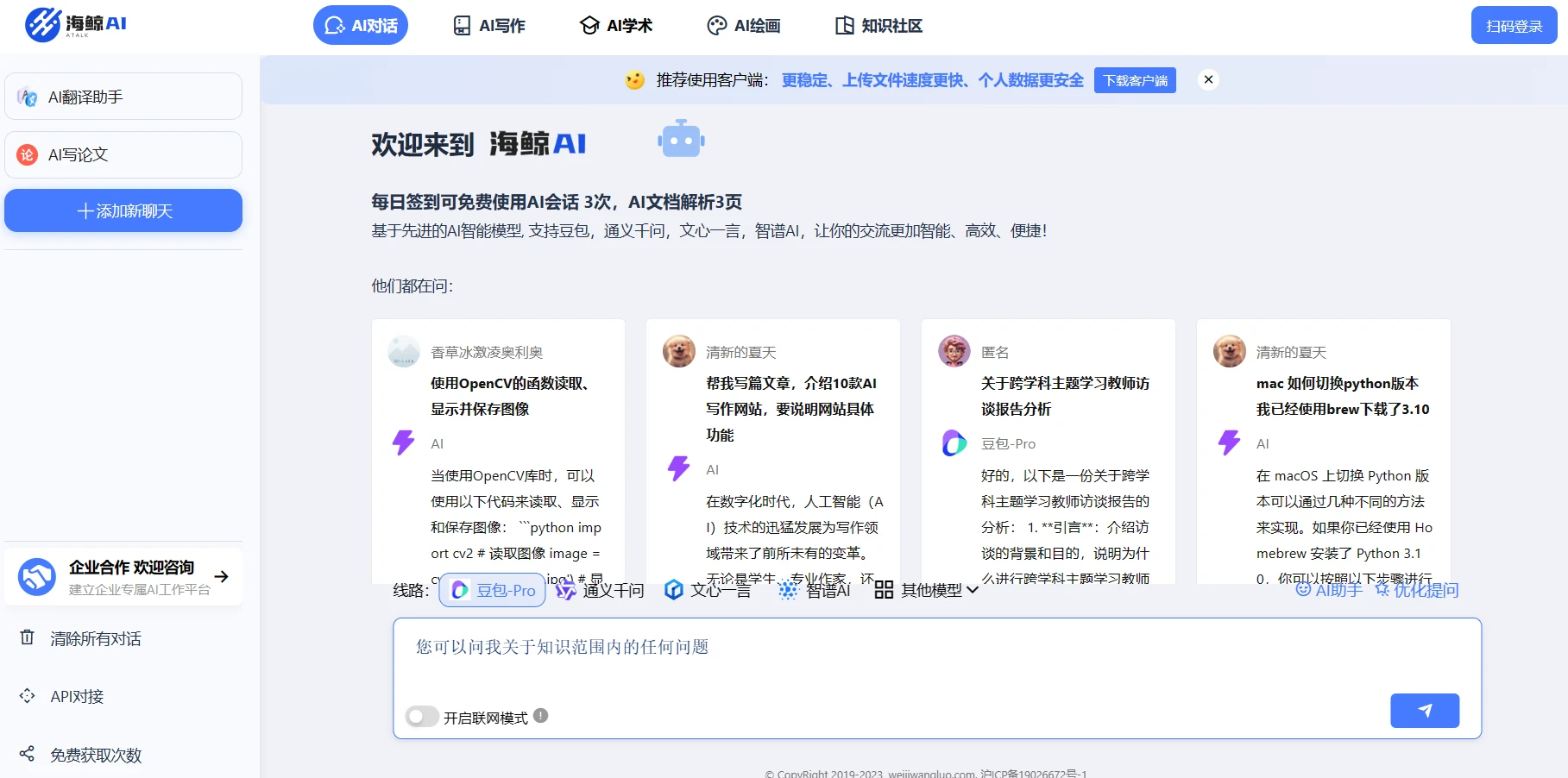The image size is (1568, 778).
Task: Open API对接 via its code icon
Action: [28, 695]
